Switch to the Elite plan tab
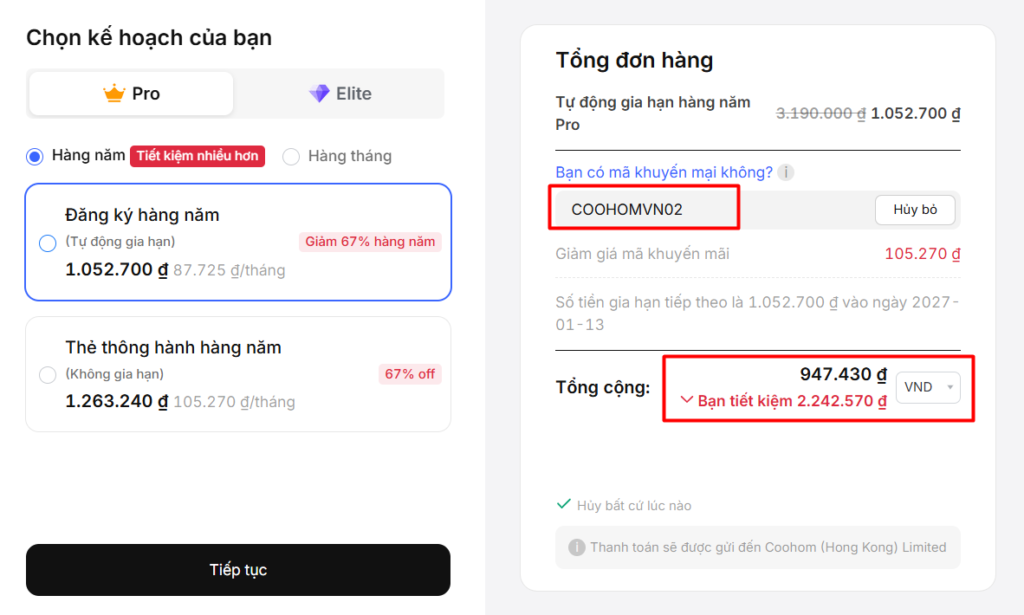 point(340,94)
